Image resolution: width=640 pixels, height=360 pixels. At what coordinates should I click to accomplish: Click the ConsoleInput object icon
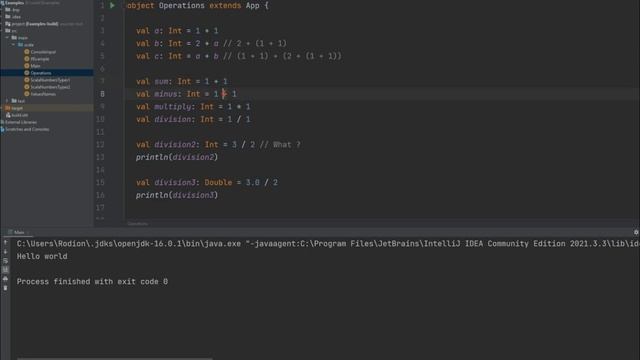[27, 52]
